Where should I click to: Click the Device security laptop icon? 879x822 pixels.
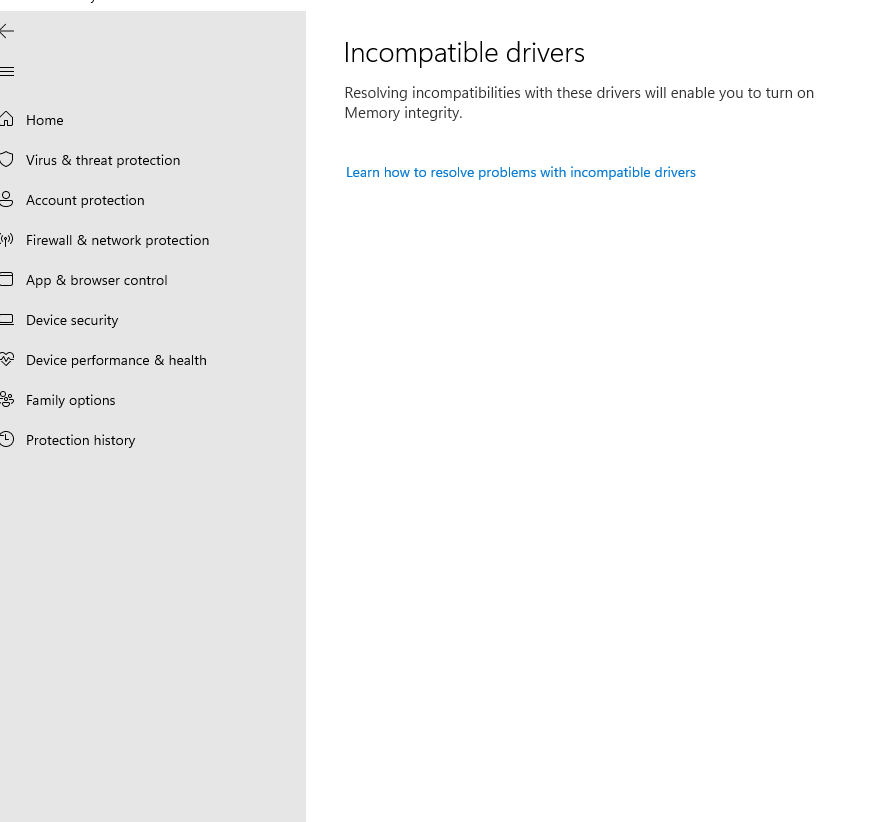tap(7, 320)
